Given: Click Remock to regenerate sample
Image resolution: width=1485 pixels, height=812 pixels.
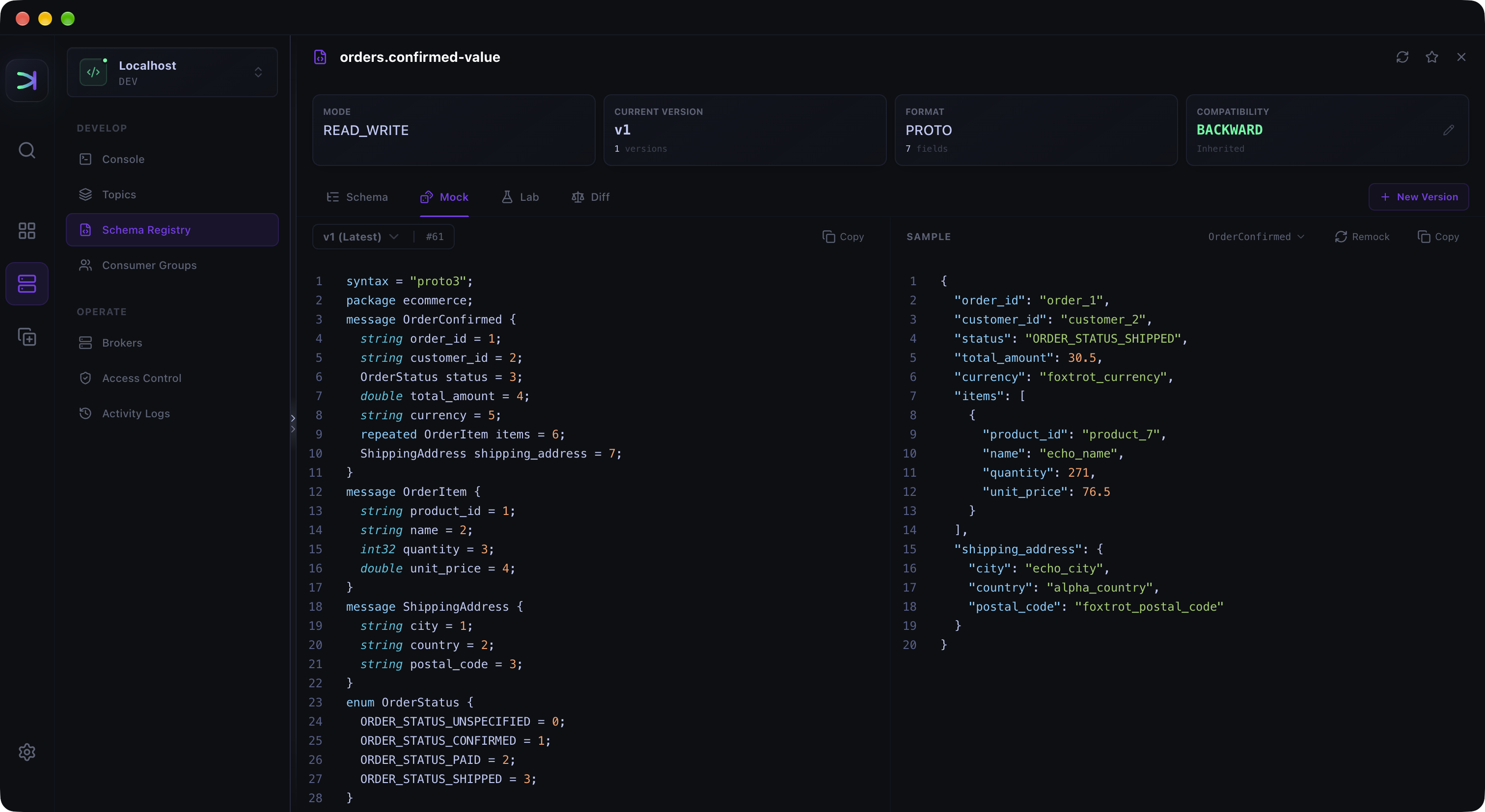Looking at the screenshot, I should pyautogui.click(x=1362, y=237).
